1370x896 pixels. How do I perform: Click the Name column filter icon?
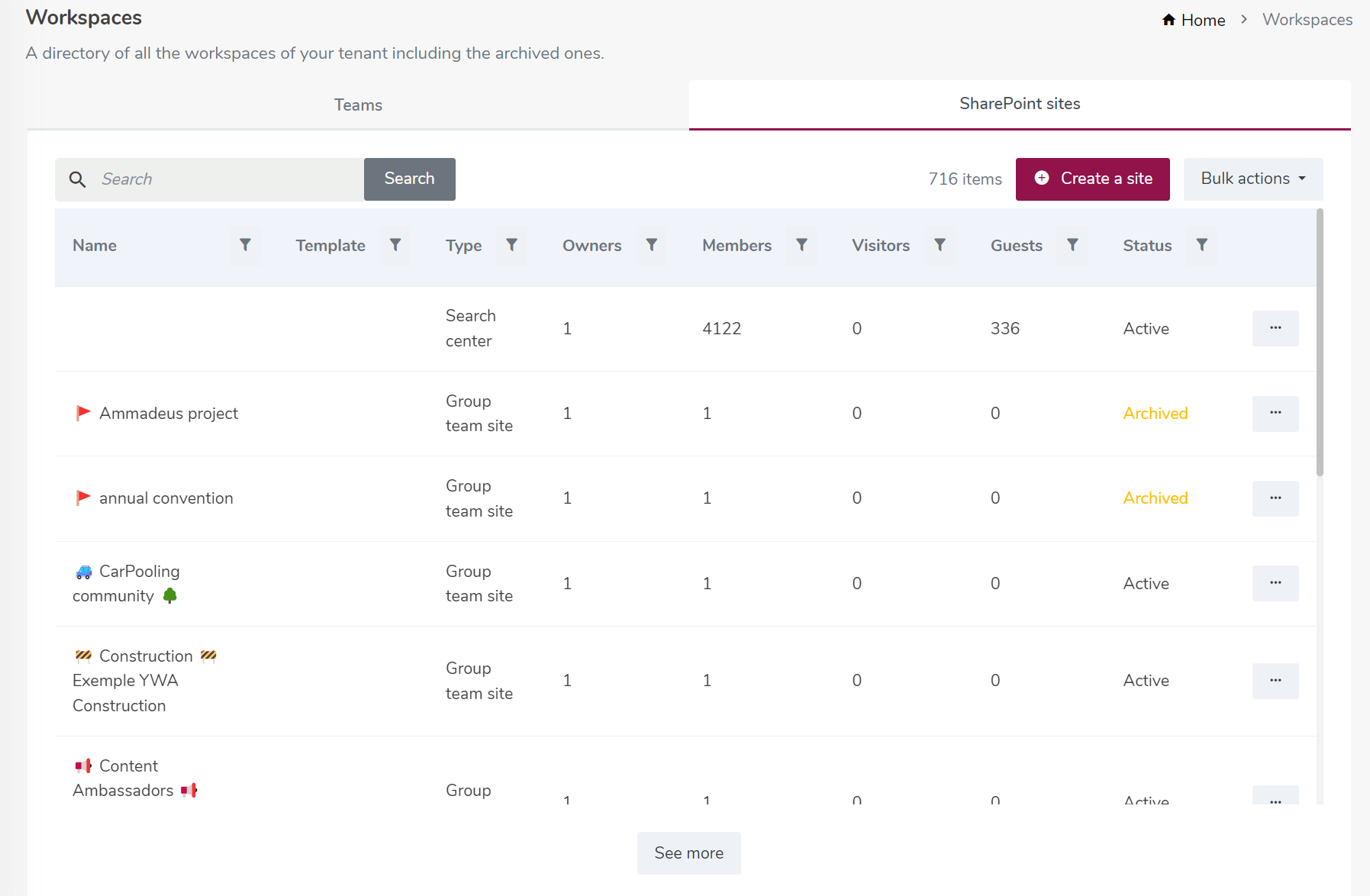[x=245, y=245]
